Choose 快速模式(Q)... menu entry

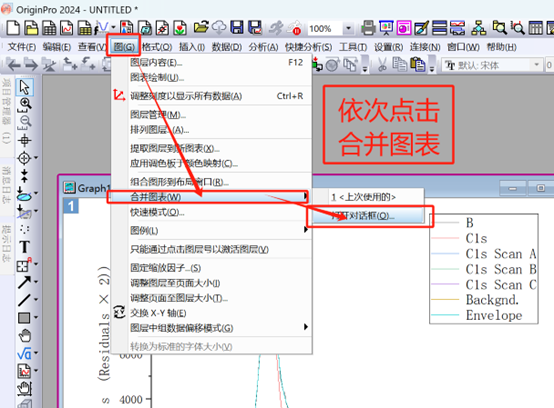tap(211, 212)
